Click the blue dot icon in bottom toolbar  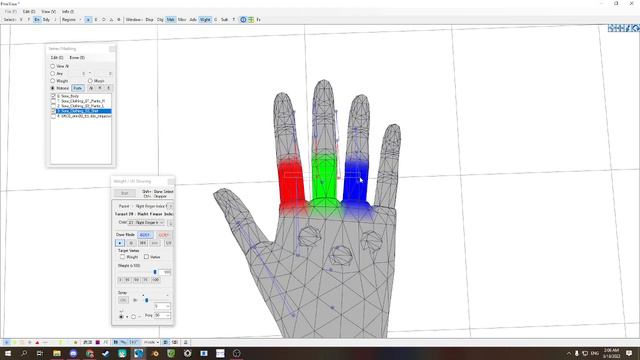(7, 342)
